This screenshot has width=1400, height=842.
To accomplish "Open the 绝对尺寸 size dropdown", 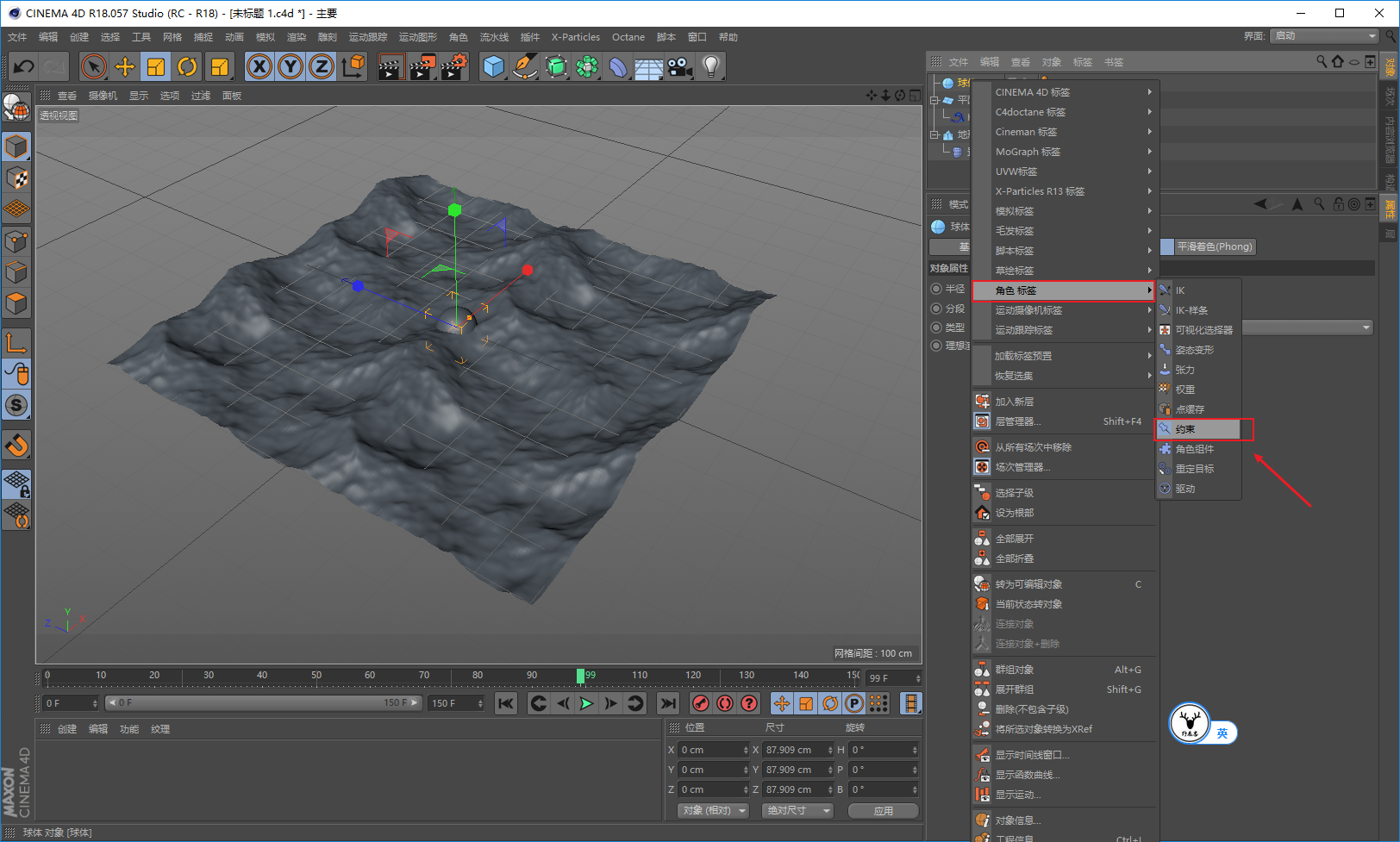I will [x=797, y=811].
